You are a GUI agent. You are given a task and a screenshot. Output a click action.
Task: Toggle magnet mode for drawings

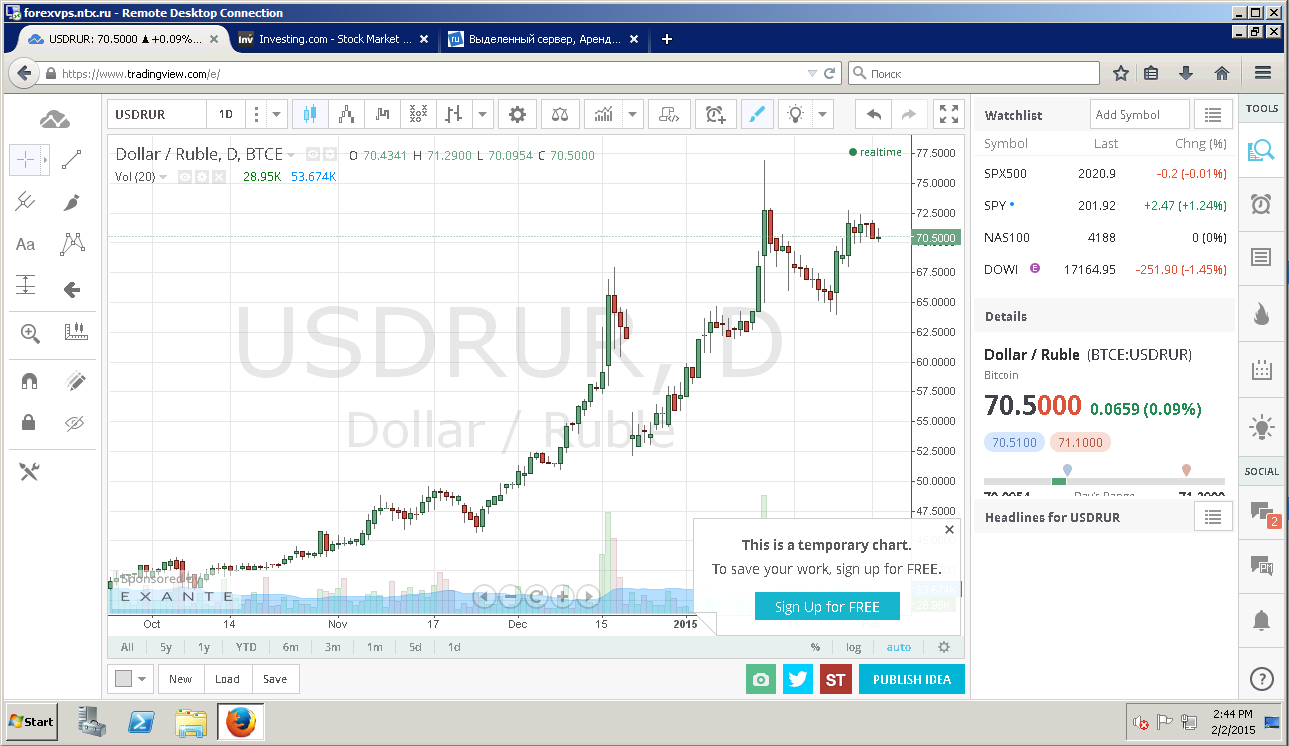point(29,381)
